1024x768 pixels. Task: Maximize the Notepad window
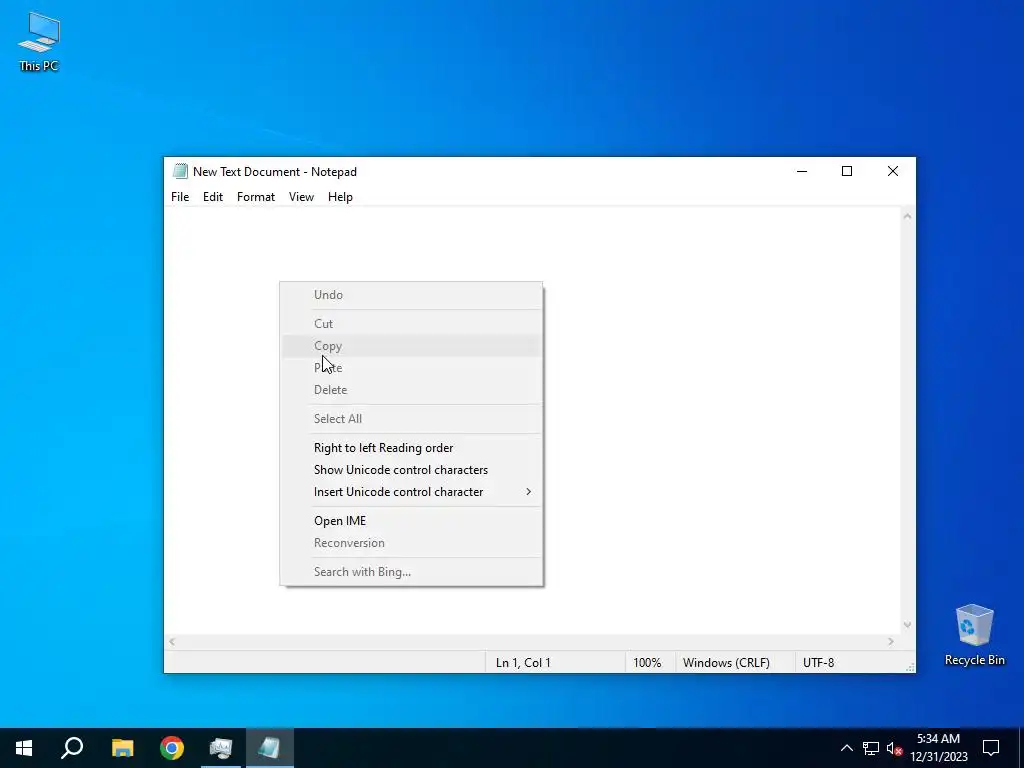coord(847,171)
